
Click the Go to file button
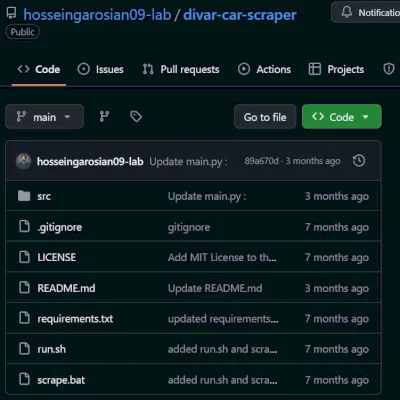265,117
